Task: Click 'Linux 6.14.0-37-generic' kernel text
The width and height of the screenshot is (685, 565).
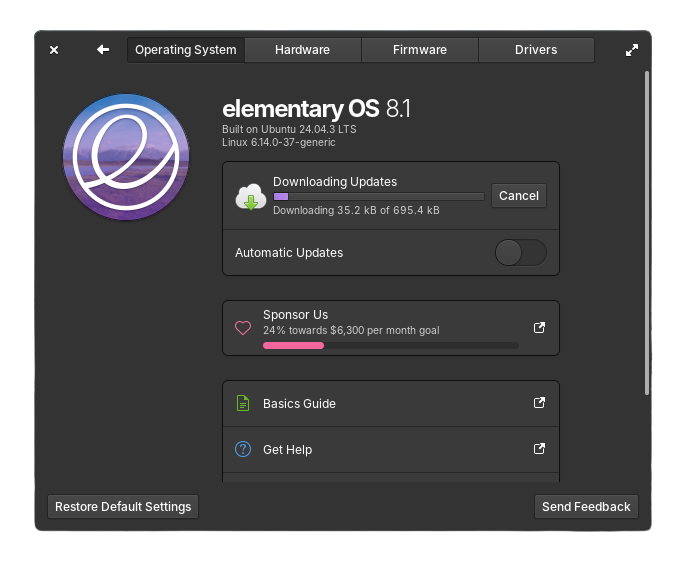Action: [279, 142]
